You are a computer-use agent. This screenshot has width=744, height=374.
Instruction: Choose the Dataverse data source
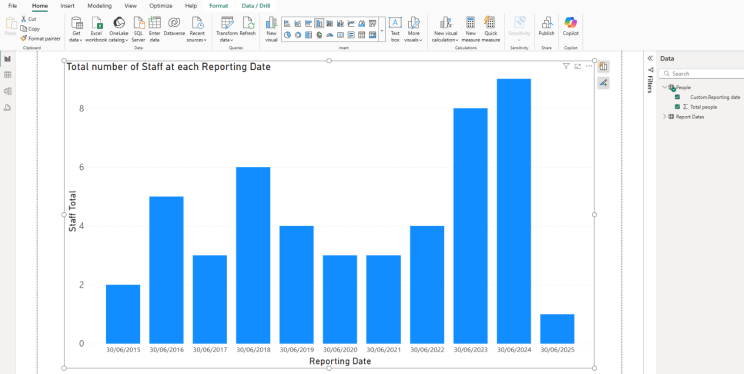click(174, 27)
